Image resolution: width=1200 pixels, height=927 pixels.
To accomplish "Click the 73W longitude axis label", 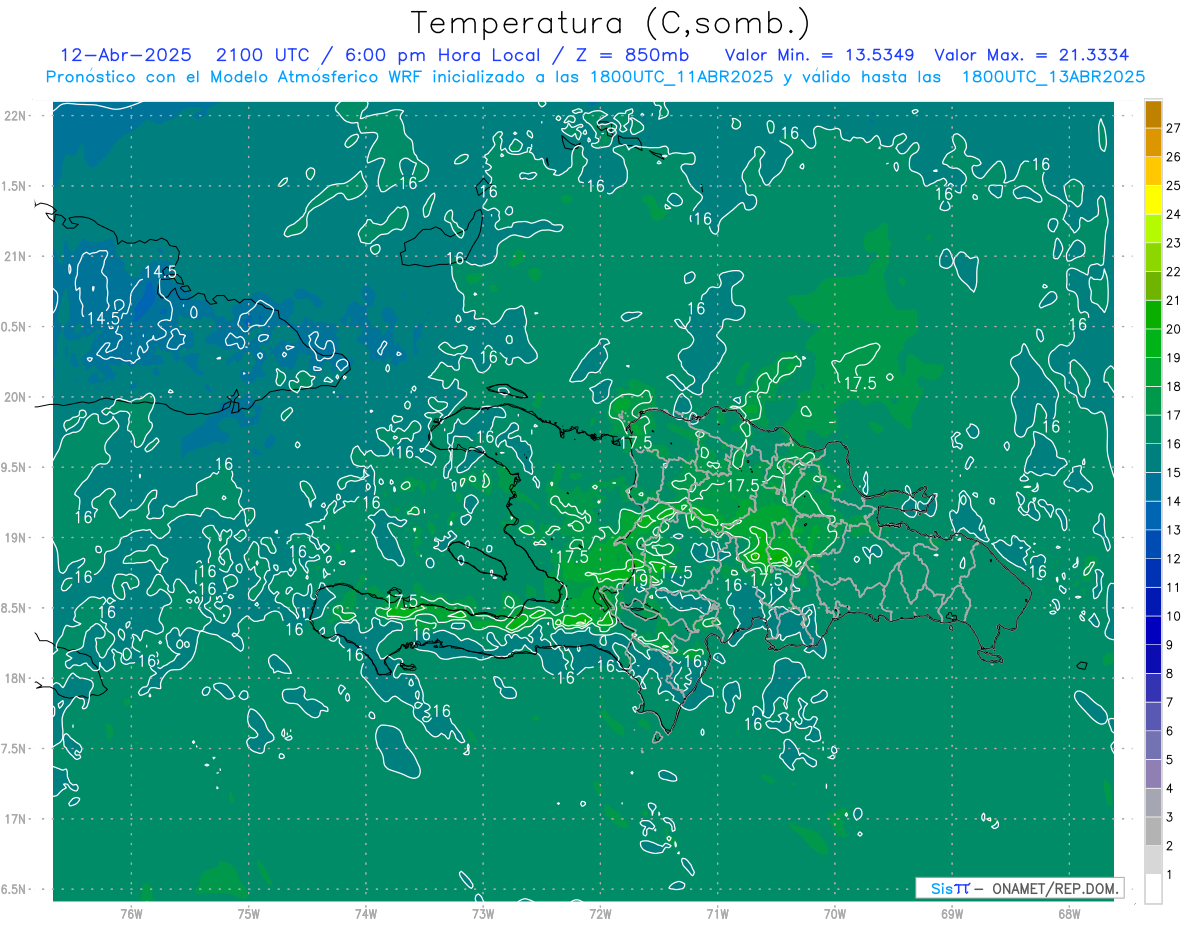I will (483, 913).
